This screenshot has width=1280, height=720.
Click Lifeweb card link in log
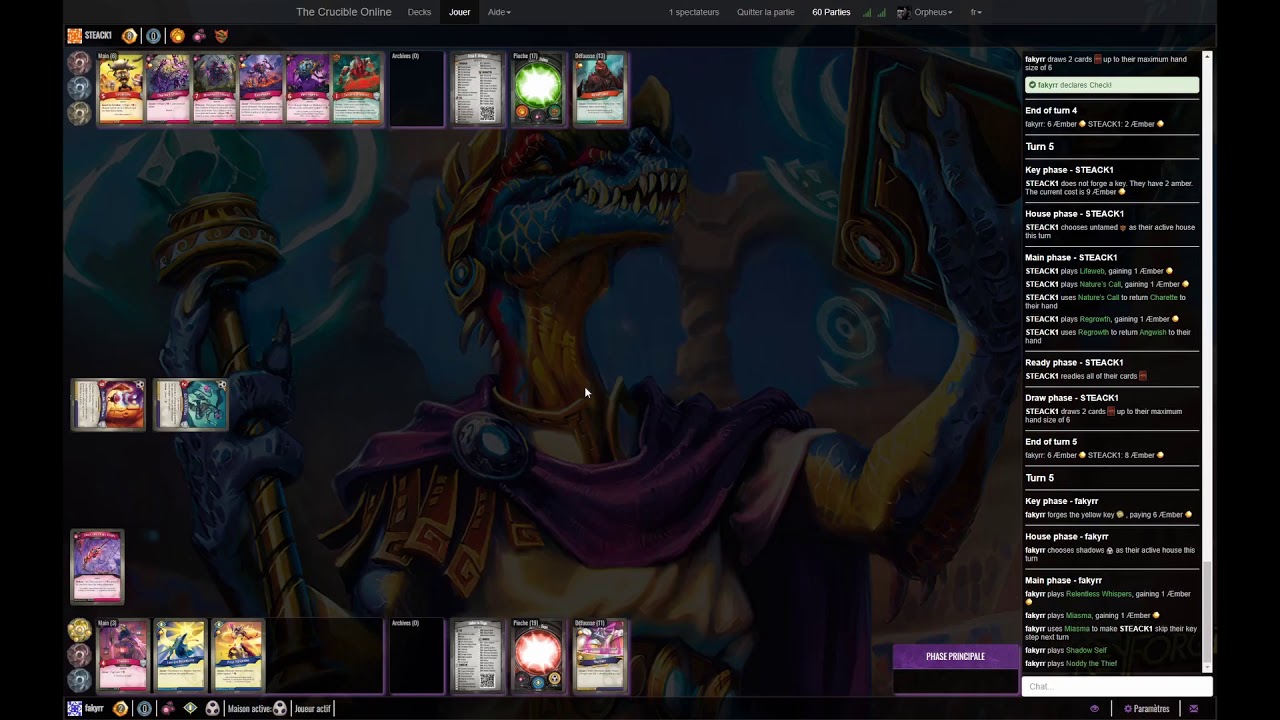point(1092,271)
